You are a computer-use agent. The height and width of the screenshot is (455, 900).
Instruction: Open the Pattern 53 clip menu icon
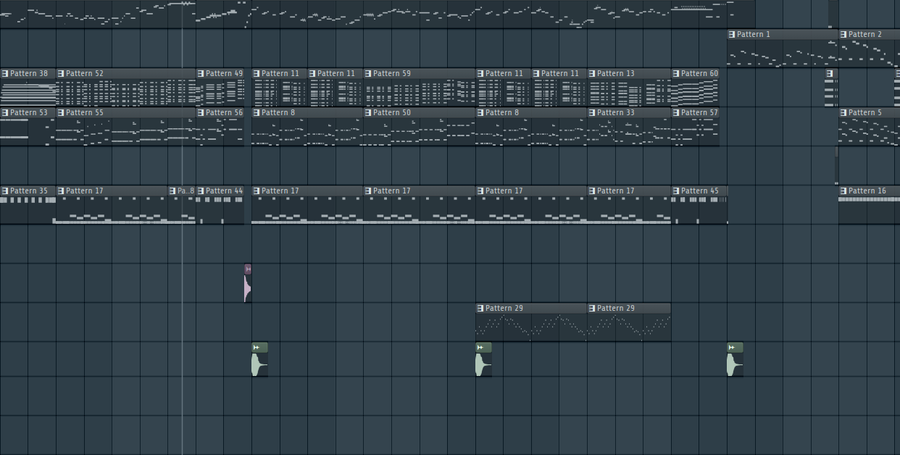click(x=5, y=112)
